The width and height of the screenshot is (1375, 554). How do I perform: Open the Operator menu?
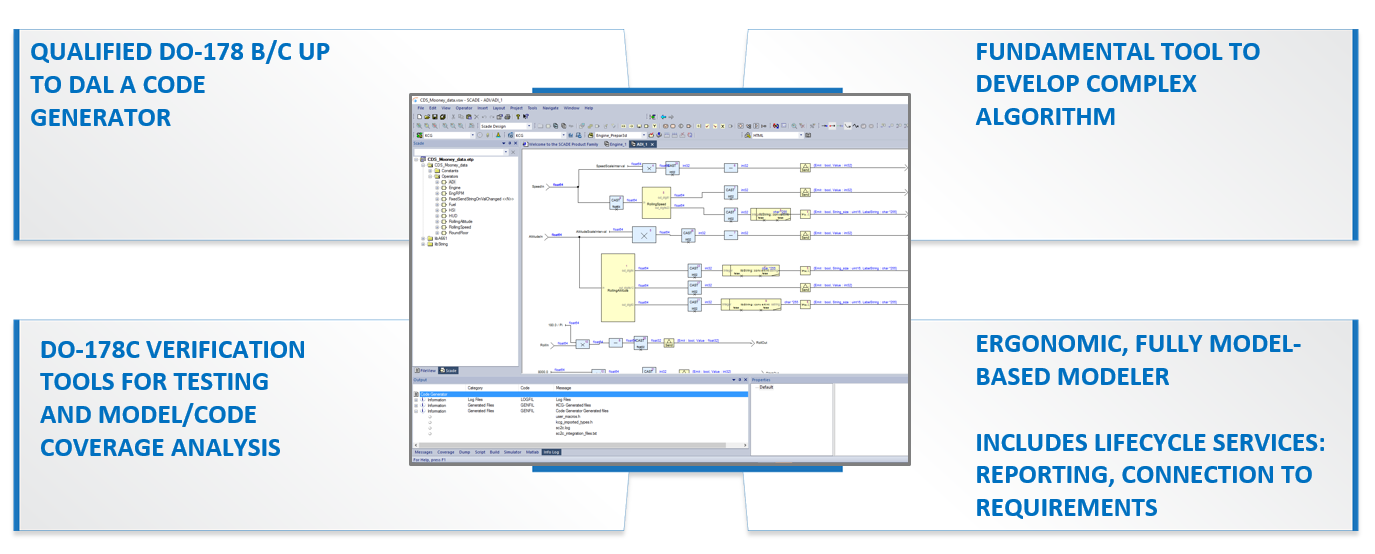coord(464,108)
